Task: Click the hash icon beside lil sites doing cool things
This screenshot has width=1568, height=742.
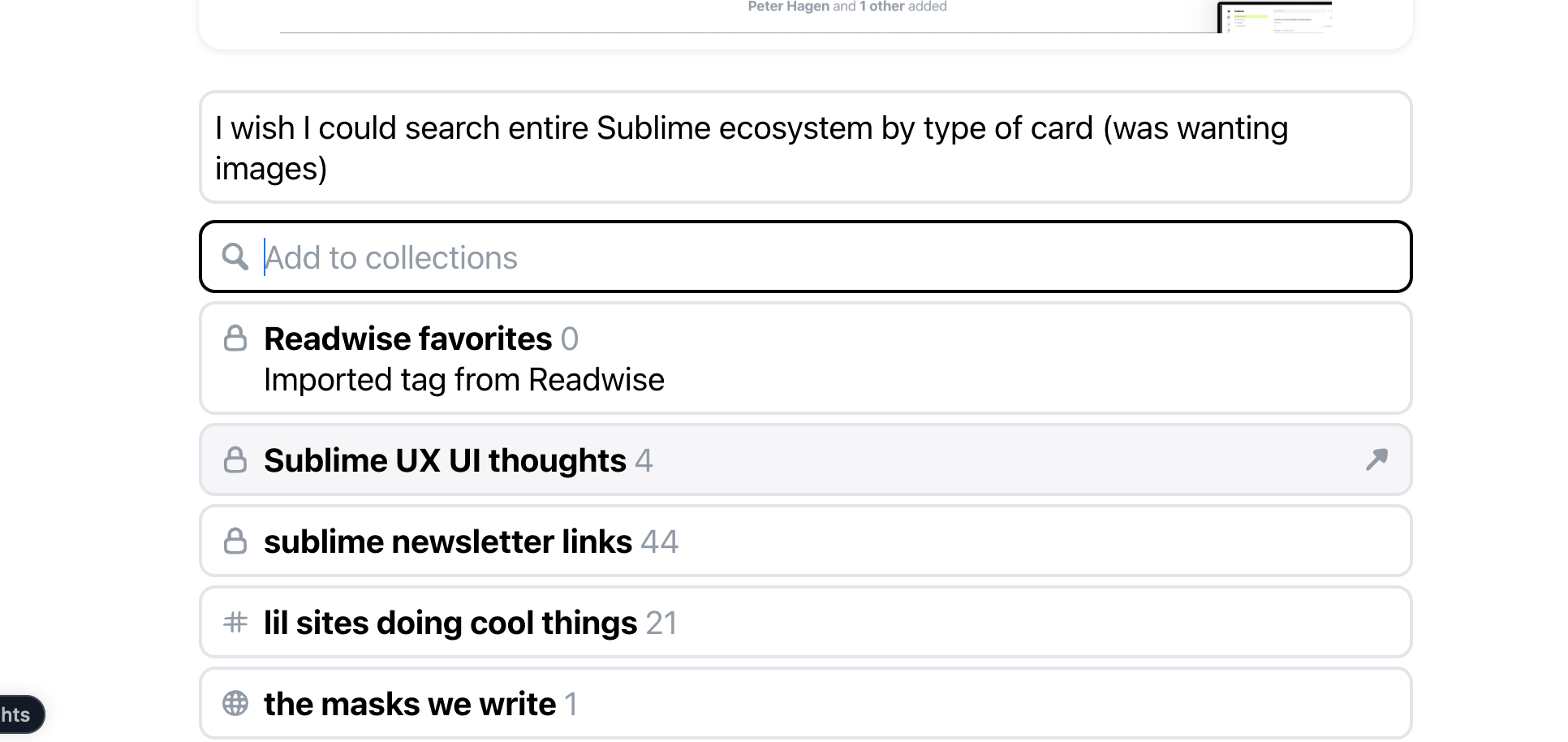Action: pos(235,623)
